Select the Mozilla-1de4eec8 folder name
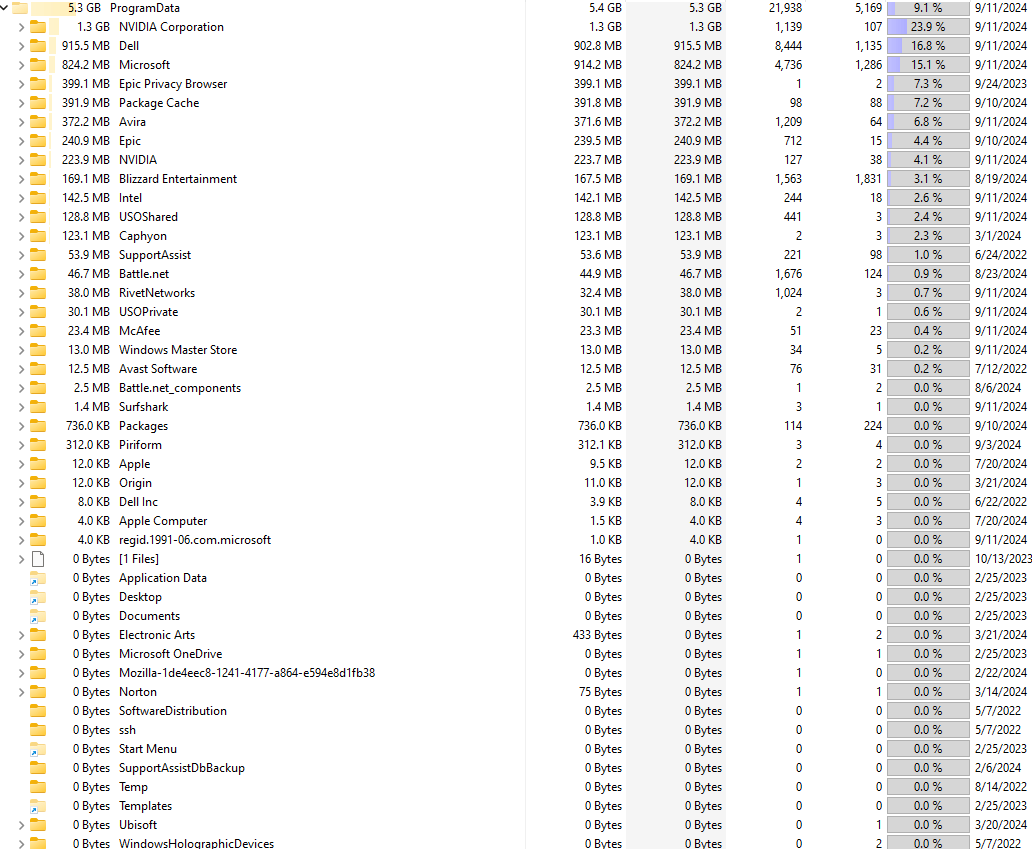This screenshot has height=849, width=1032. coord(247,673)
